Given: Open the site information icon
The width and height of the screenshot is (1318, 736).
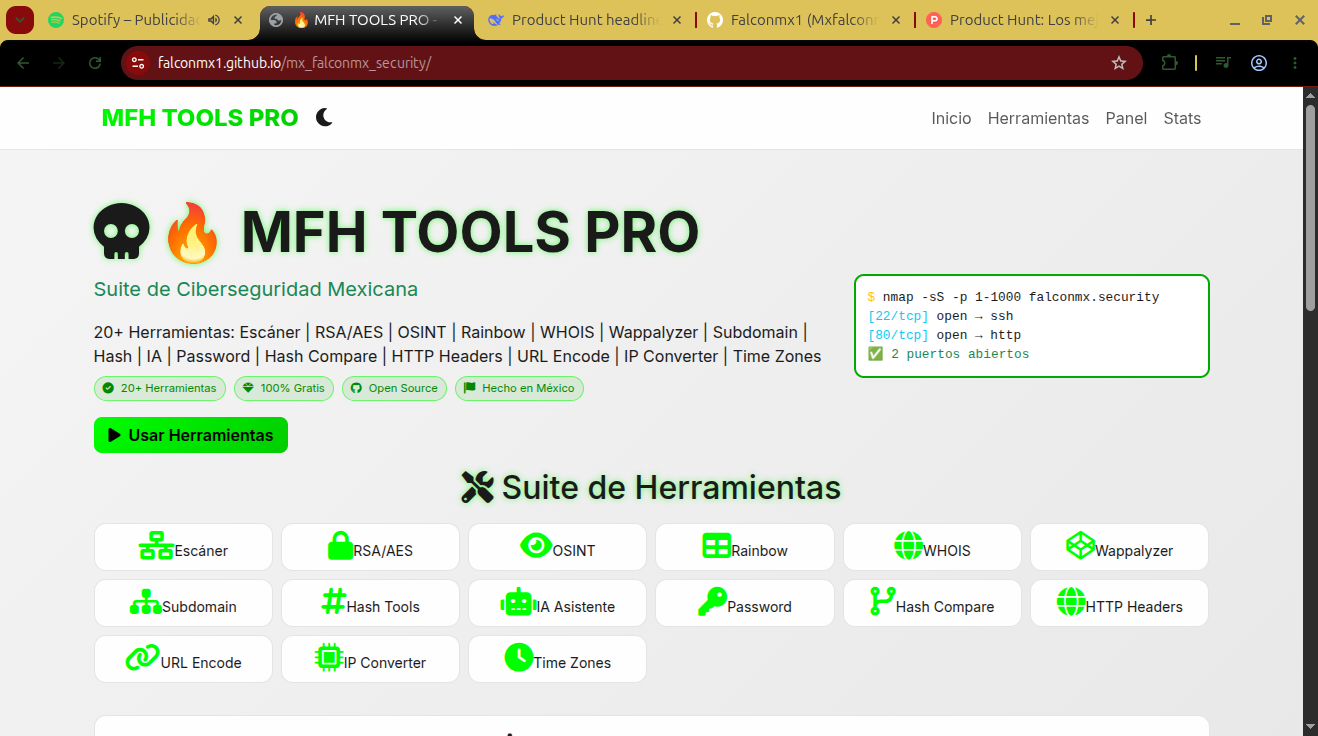Looking at the screenshot, I should [x=139, y=63].
